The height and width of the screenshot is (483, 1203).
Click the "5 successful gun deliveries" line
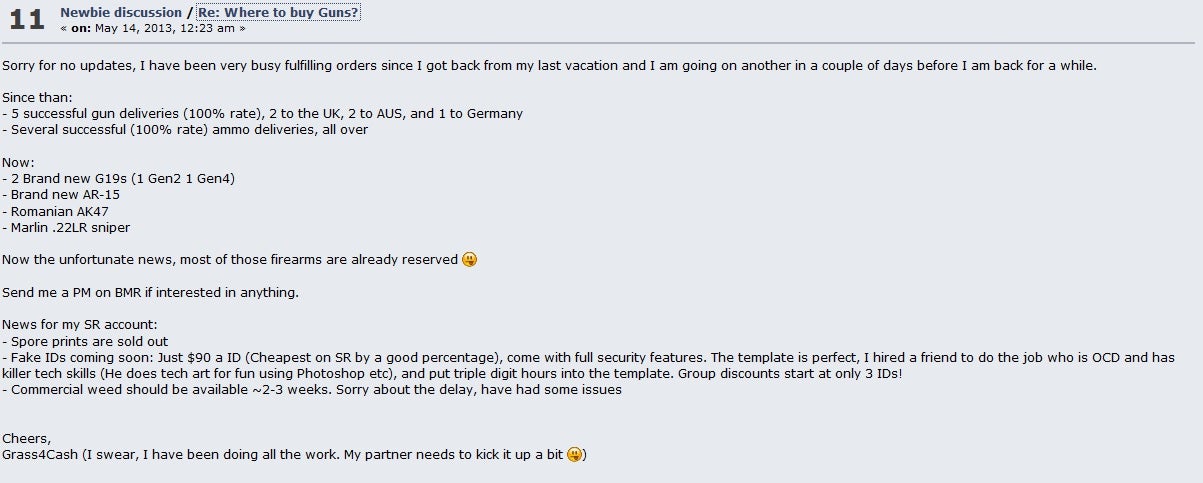click(262, 114)
